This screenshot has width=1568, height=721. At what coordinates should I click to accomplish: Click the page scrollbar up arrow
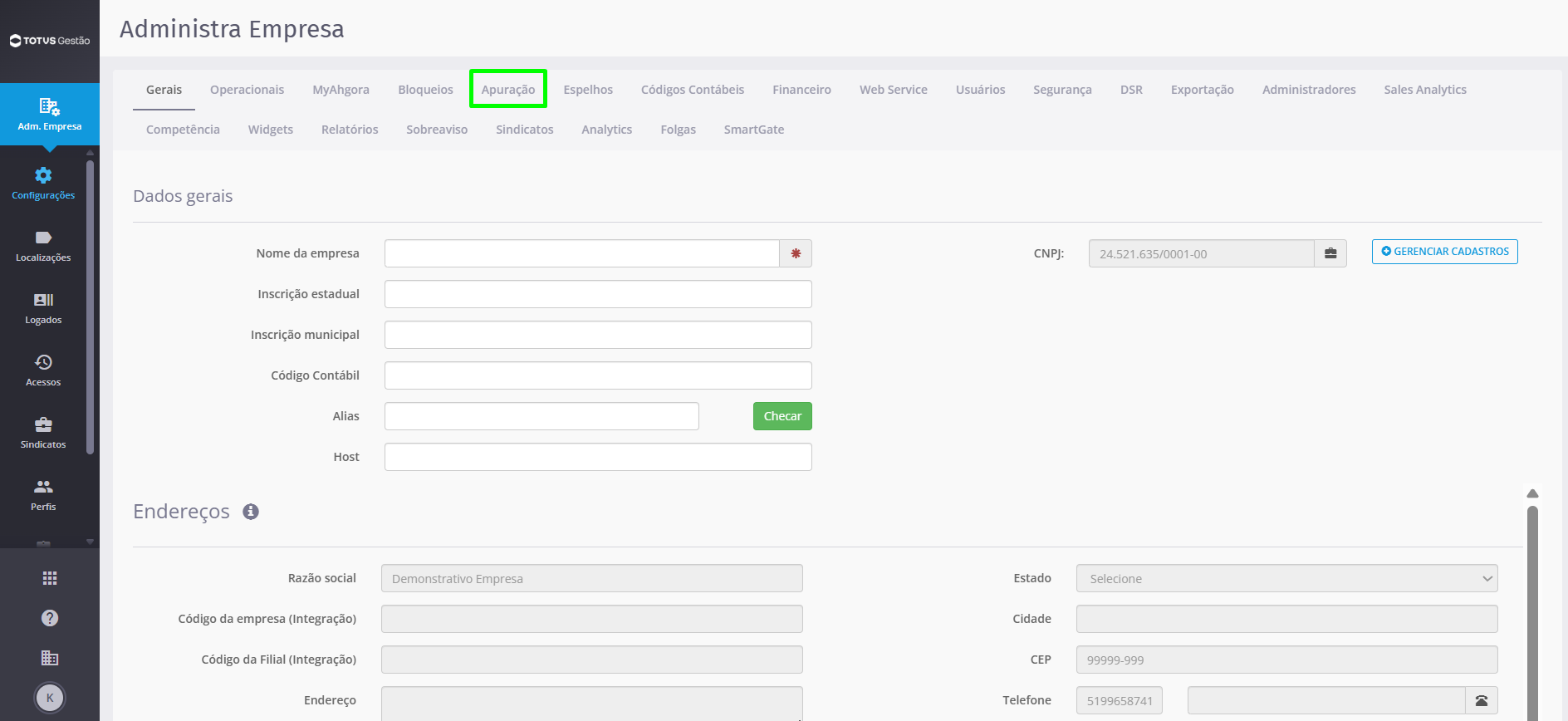pyautogui.click(x=1533, y=493)
